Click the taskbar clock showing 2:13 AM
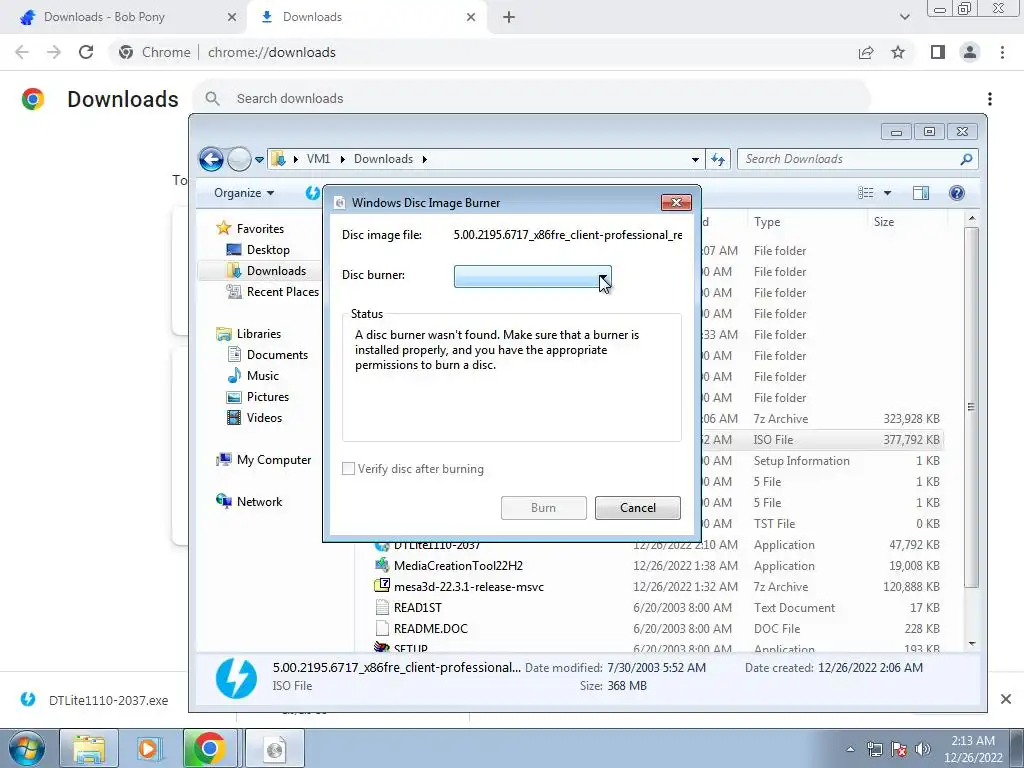Screen dimensions: 1024x768 click(x=973, y=749)
